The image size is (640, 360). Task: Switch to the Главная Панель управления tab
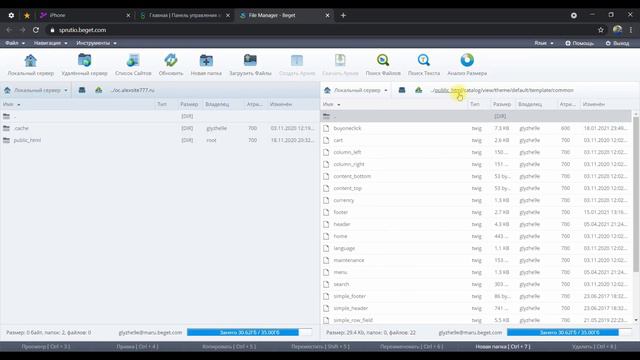(184, 15)
